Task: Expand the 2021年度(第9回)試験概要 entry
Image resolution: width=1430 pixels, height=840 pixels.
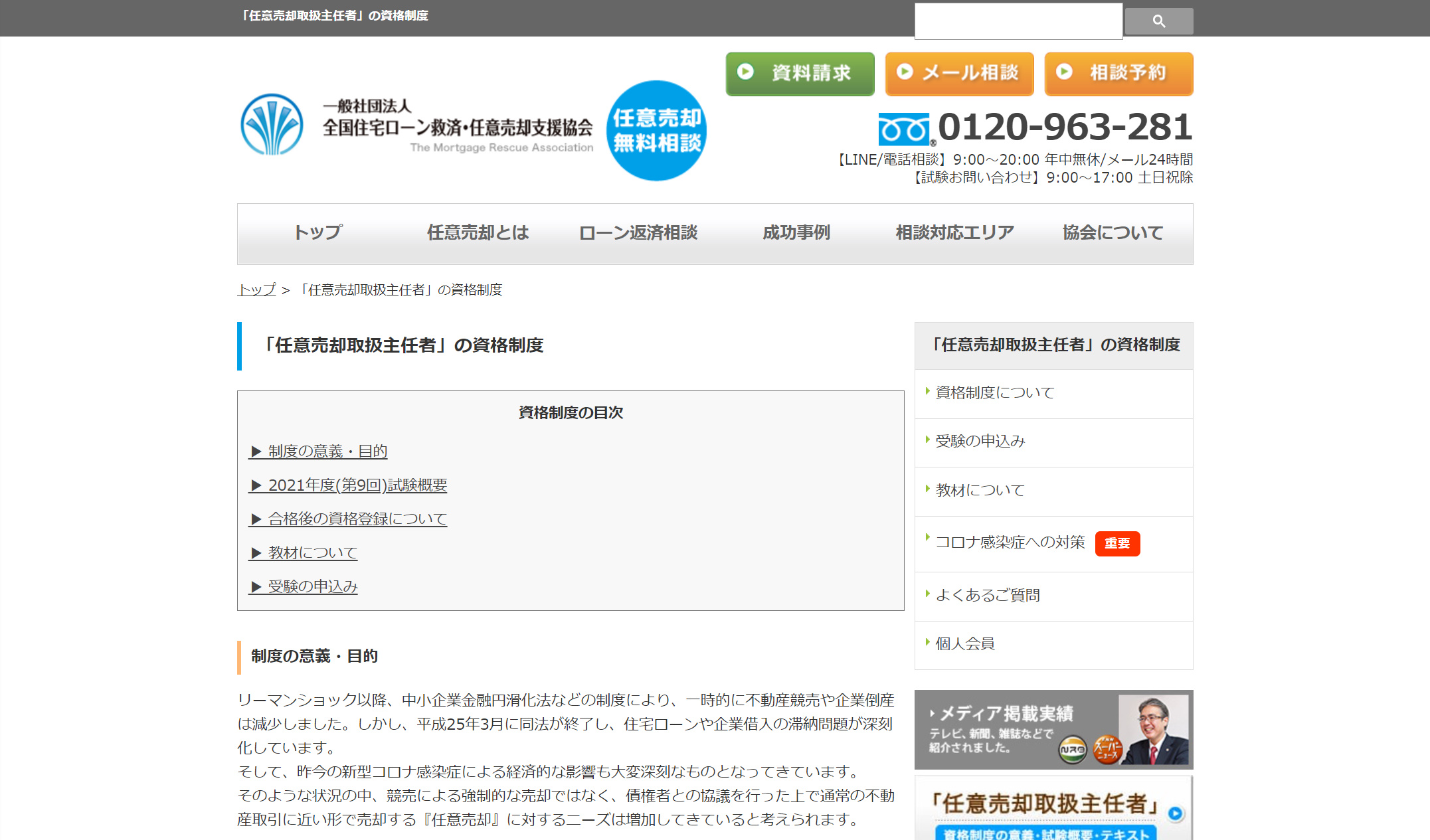Action: pos(357,485)
